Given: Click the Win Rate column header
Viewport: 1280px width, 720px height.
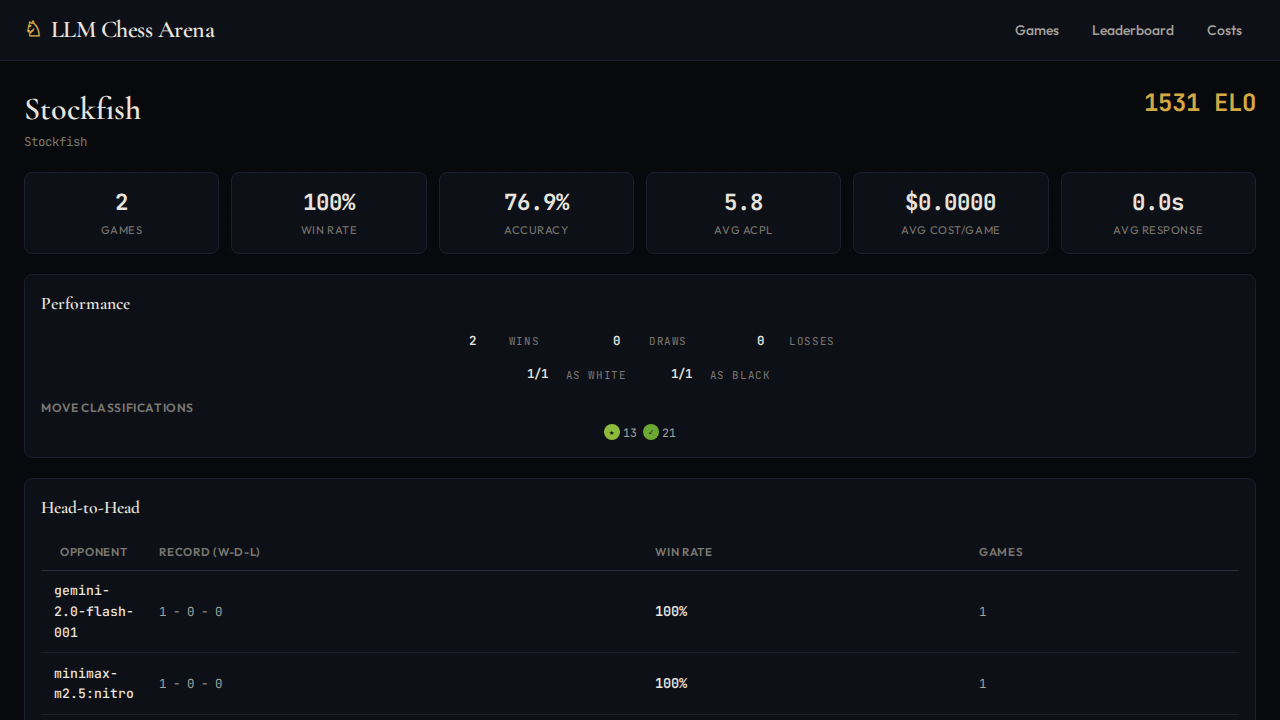Looking at the screenshot, I should click(x=684, y=552).
